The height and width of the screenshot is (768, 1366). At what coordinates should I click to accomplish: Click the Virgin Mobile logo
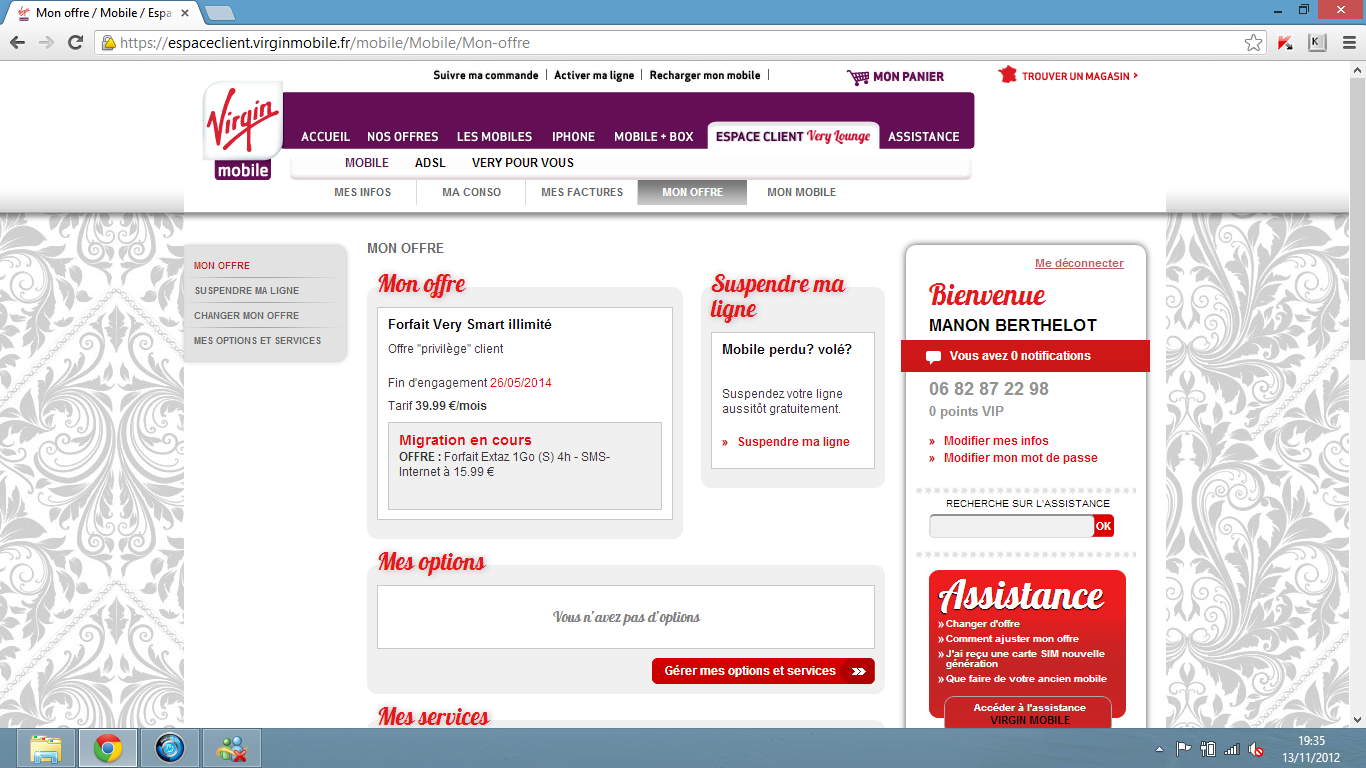point(243,131)
